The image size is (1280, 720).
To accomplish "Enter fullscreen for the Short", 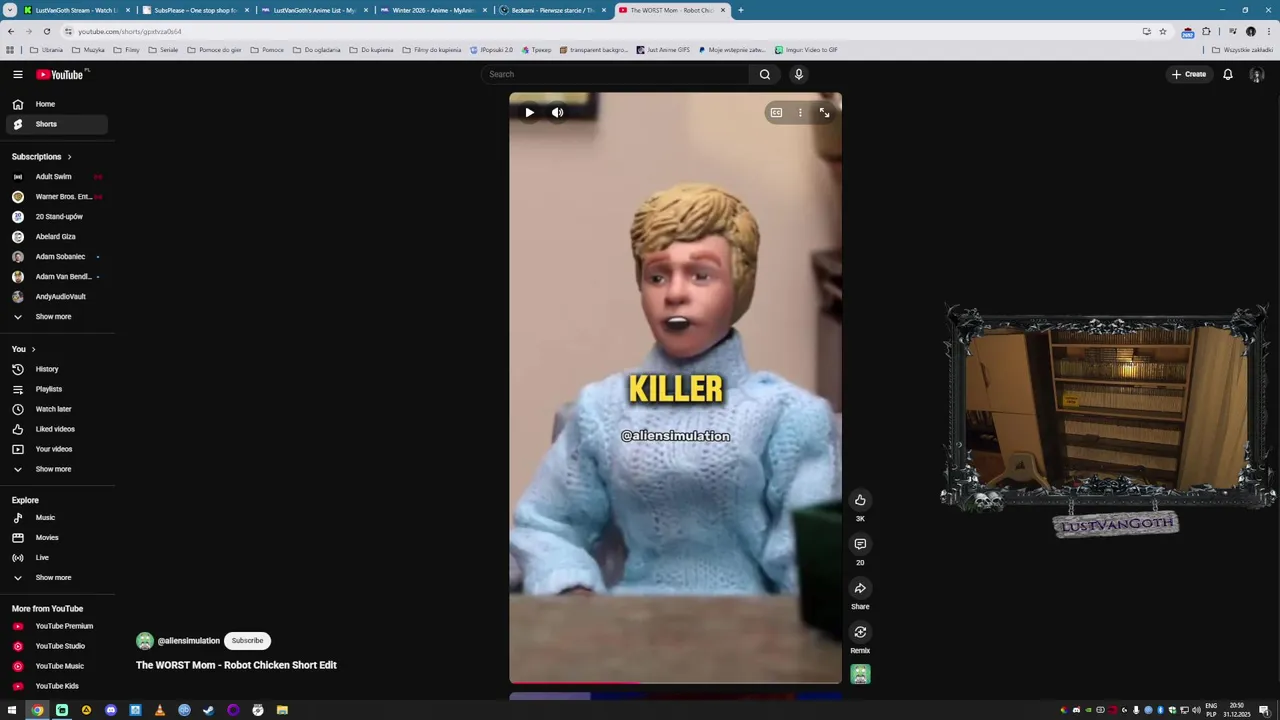I will pos(824,113).
